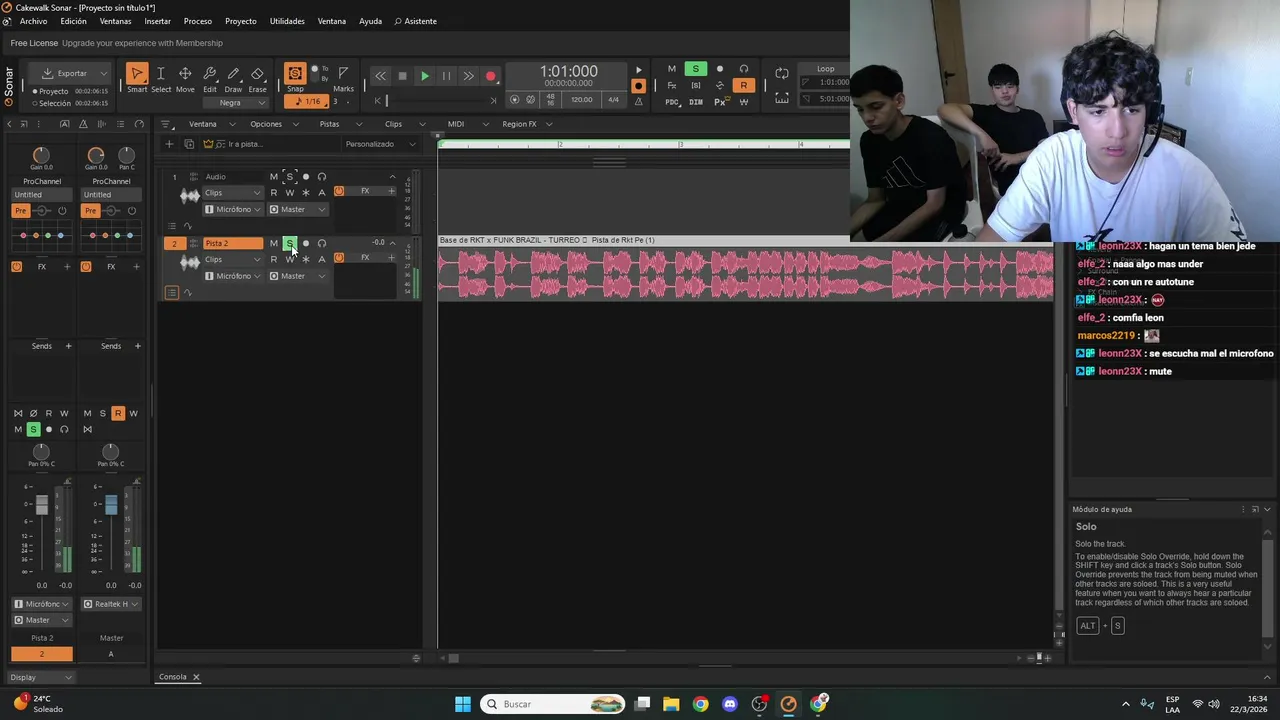1280x720 pixels.
Task: Solo the Audio track
Action: [290, 177]
